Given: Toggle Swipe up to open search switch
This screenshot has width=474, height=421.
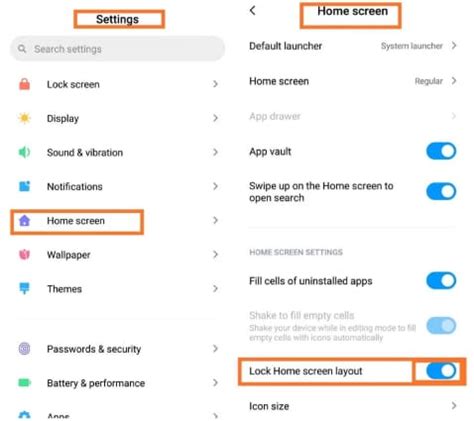Looking at the screenshot, I should (441, 191).
